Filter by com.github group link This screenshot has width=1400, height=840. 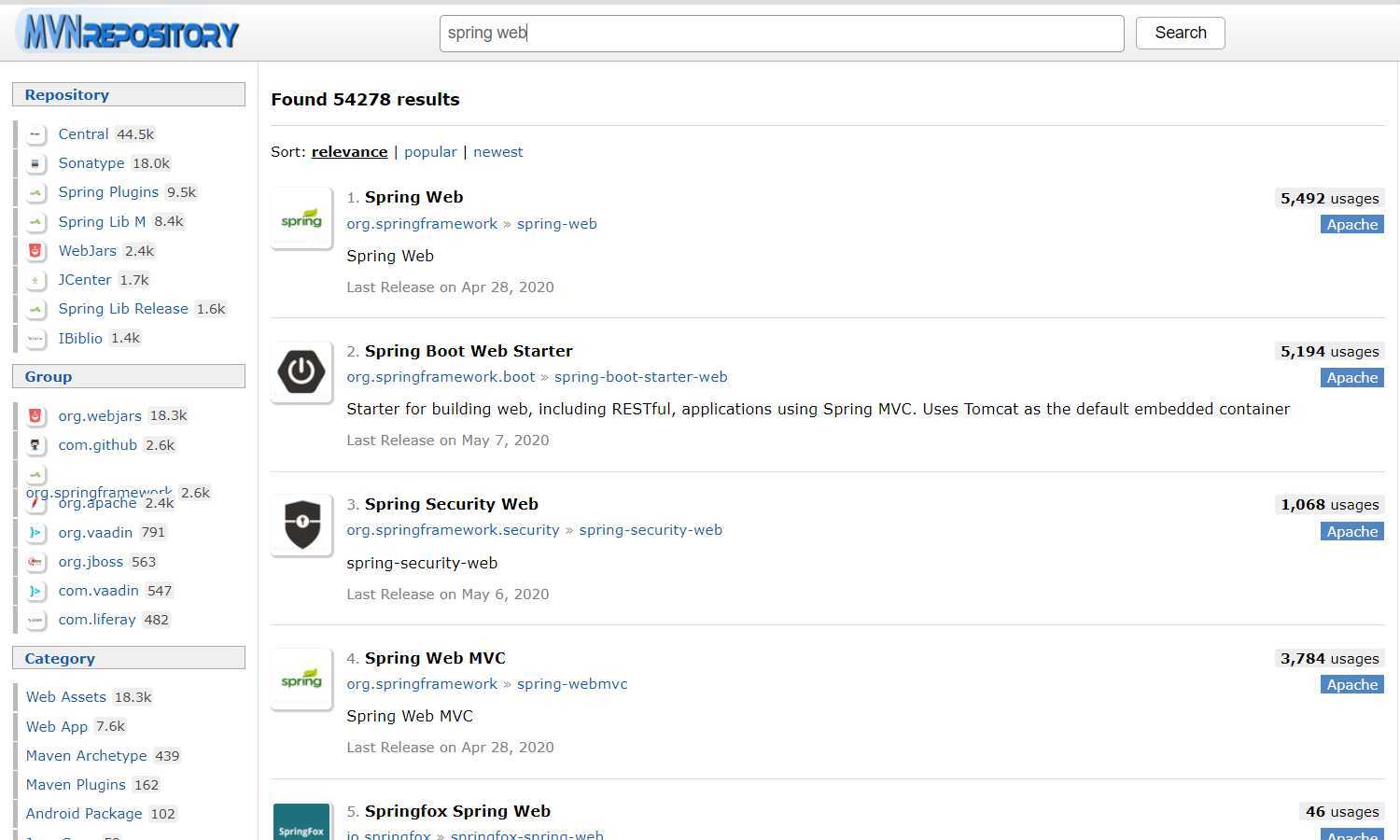pyautogui.click(x=97, y=445)
